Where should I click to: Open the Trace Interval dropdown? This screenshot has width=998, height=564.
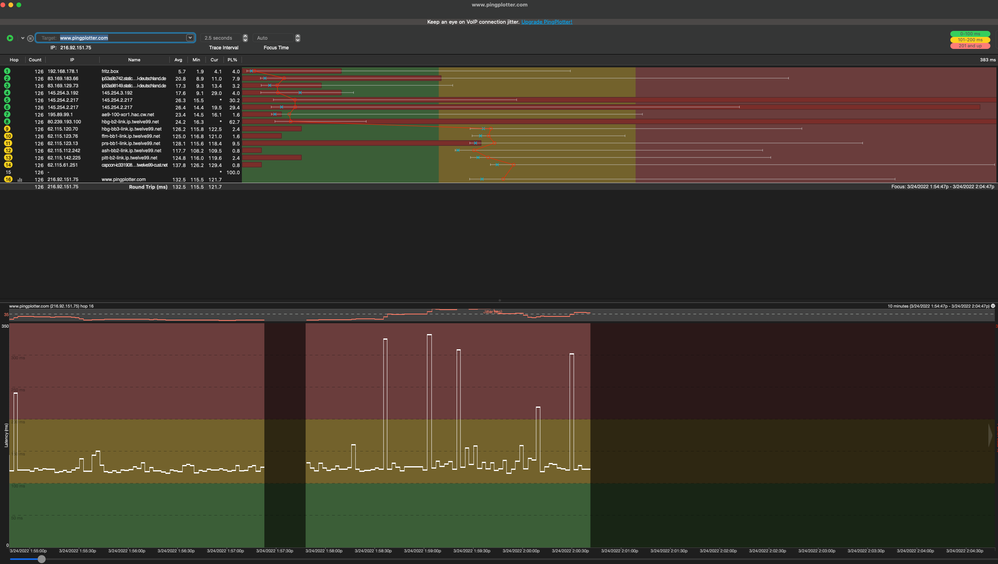pos(245,38)
